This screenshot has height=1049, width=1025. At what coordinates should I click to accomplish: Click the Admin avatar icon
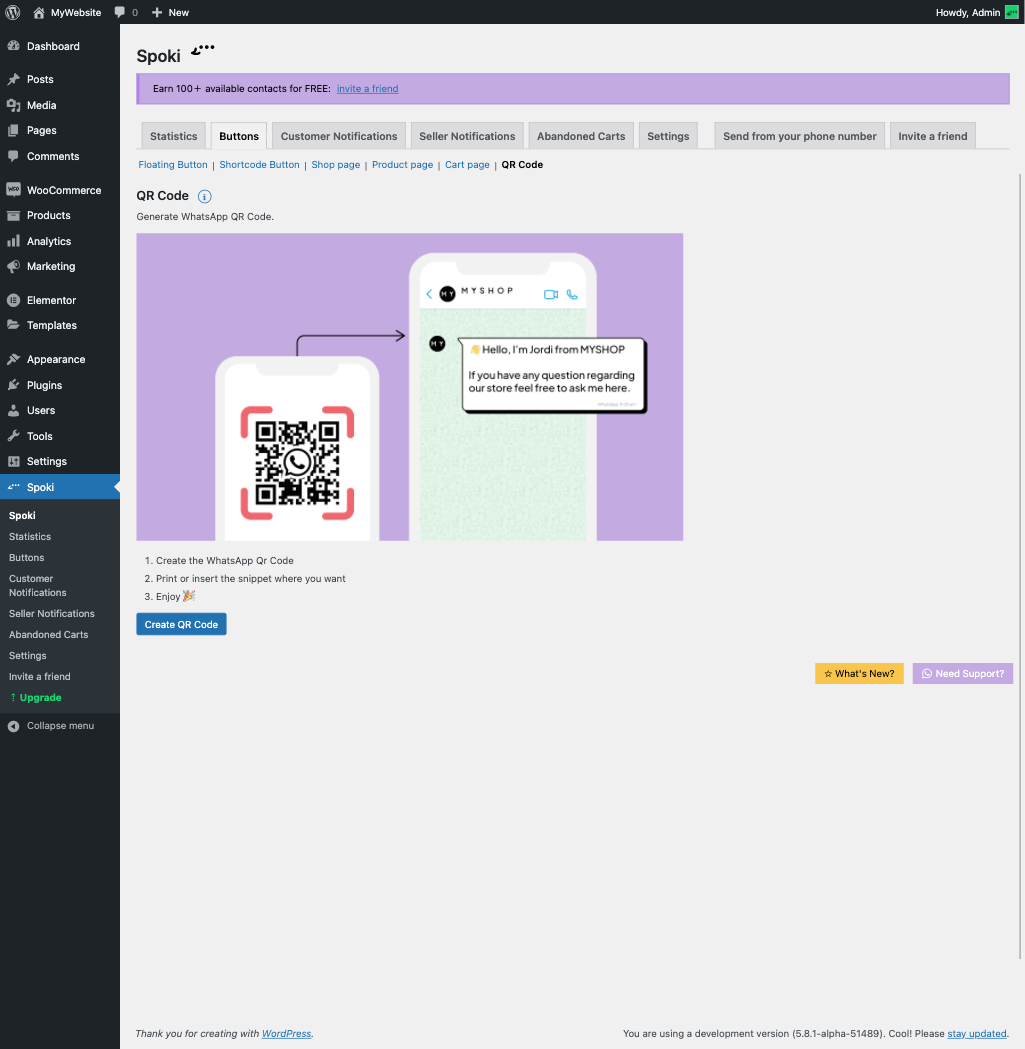point(1012,12)
